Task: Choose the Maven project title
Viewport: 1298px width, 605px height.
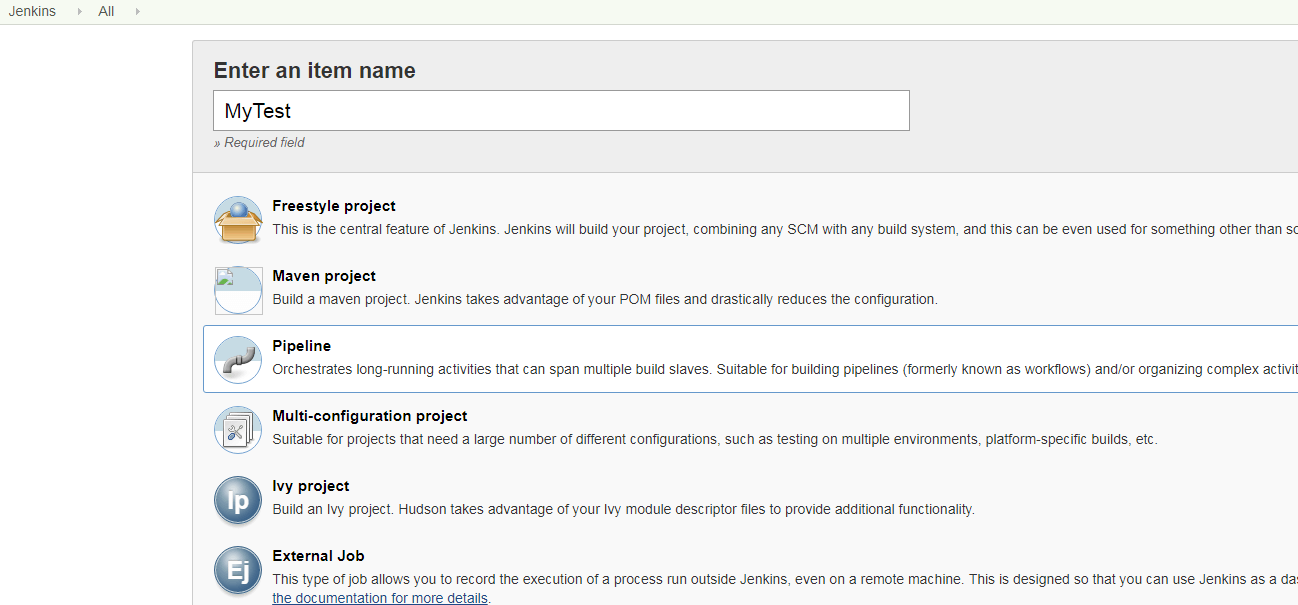Action: (x=324, y=276)
